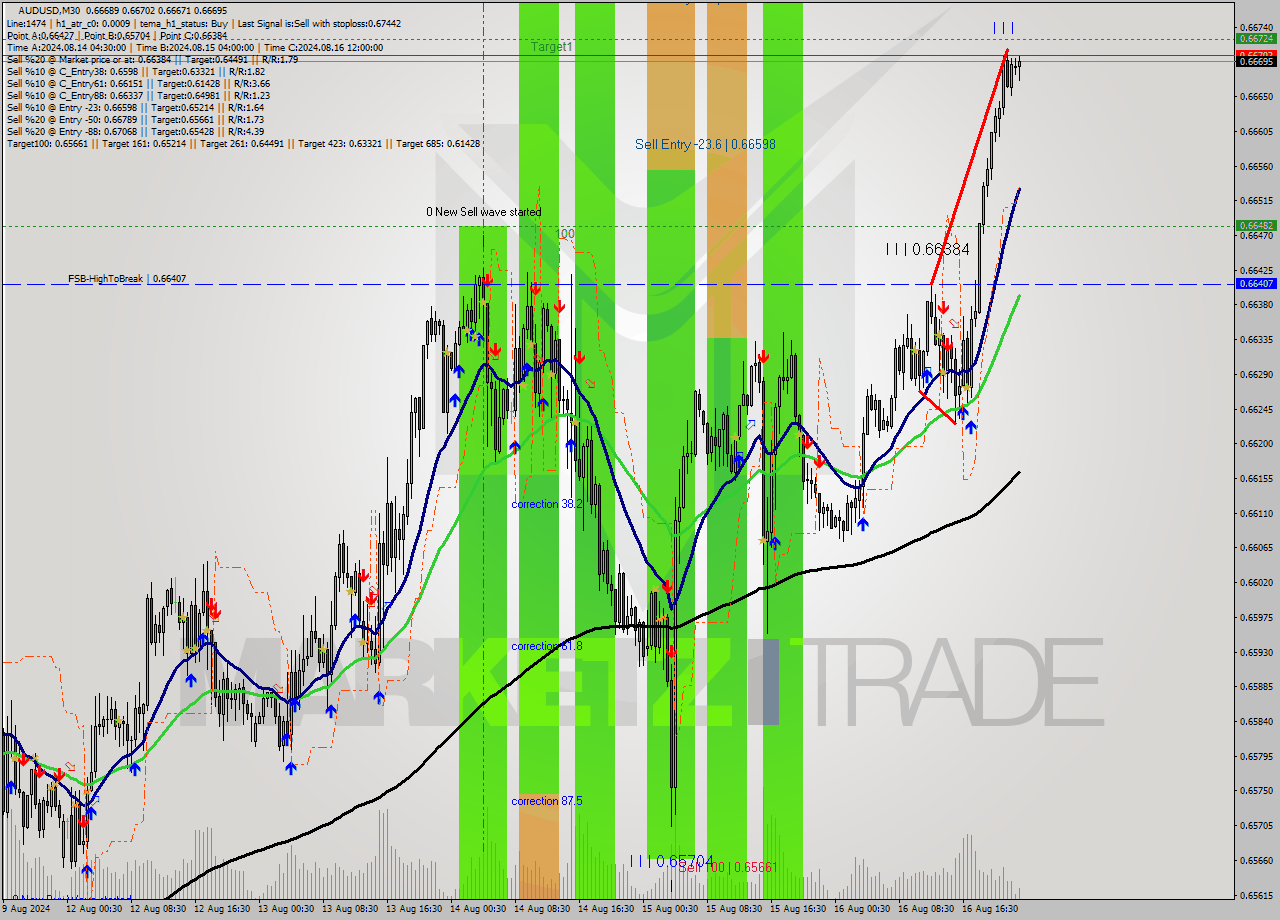The image size is (1280, 920).
Task: Click the 'Sell %10 @ C_Entry88: 0.66337' line
Action: [138, 96]
